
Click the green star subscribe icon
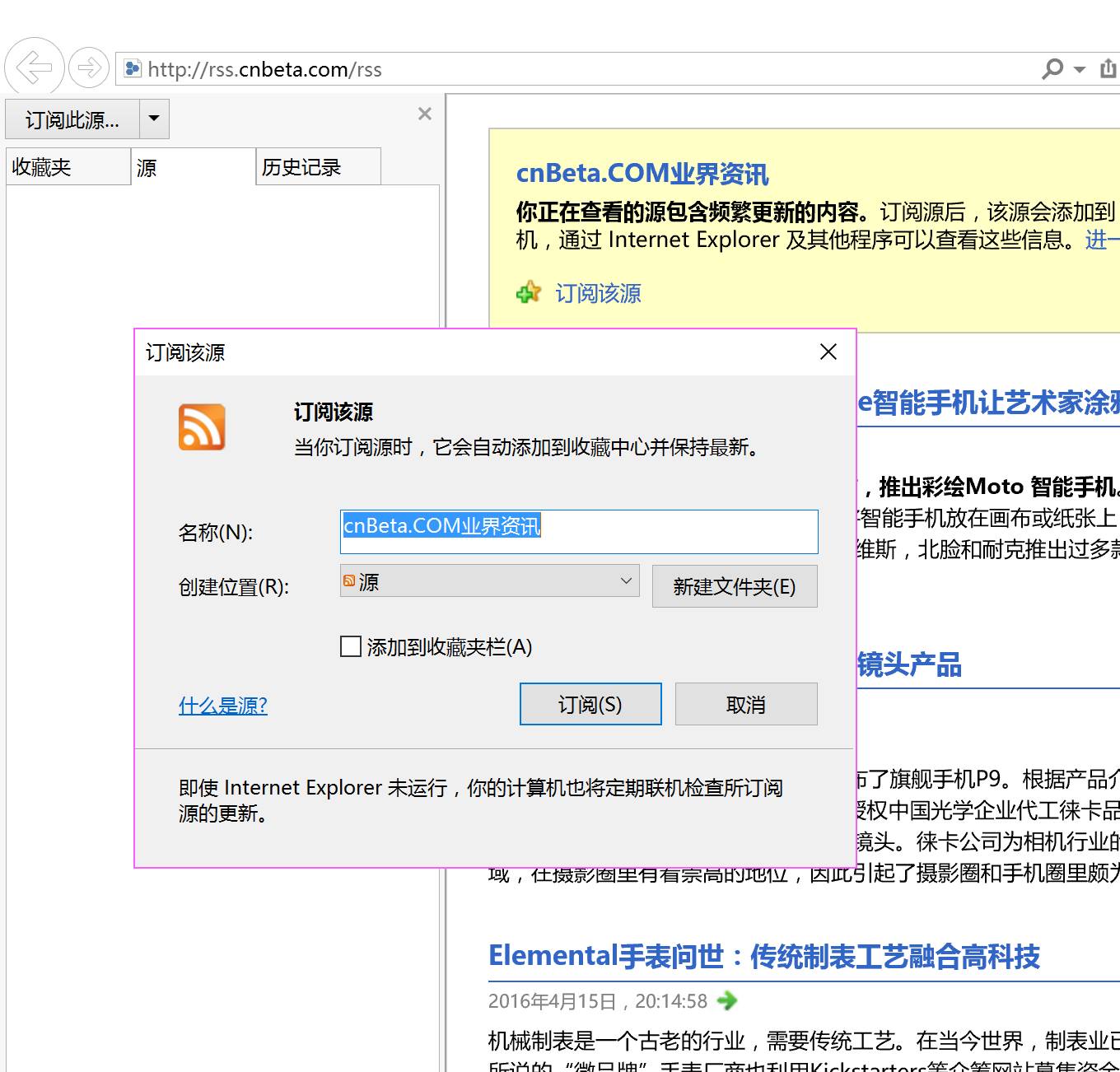coord(529,292)
